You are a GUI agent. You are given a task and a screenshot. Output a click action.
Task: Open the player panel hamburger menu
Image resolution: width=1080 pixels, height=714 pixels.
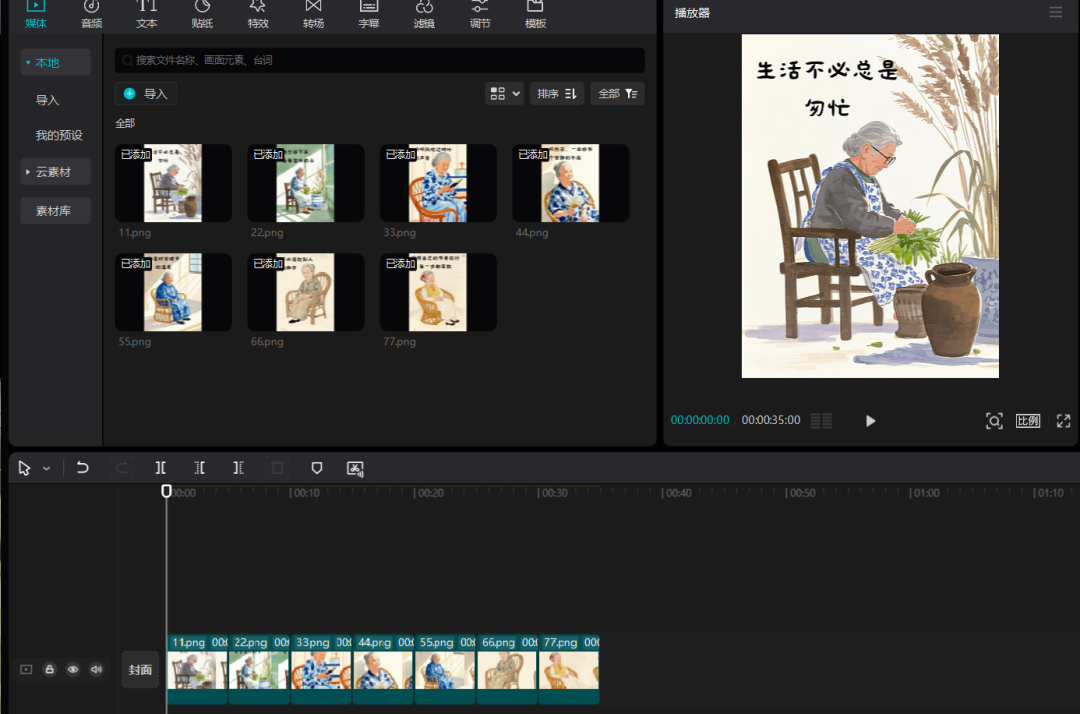click(1055, 12)
